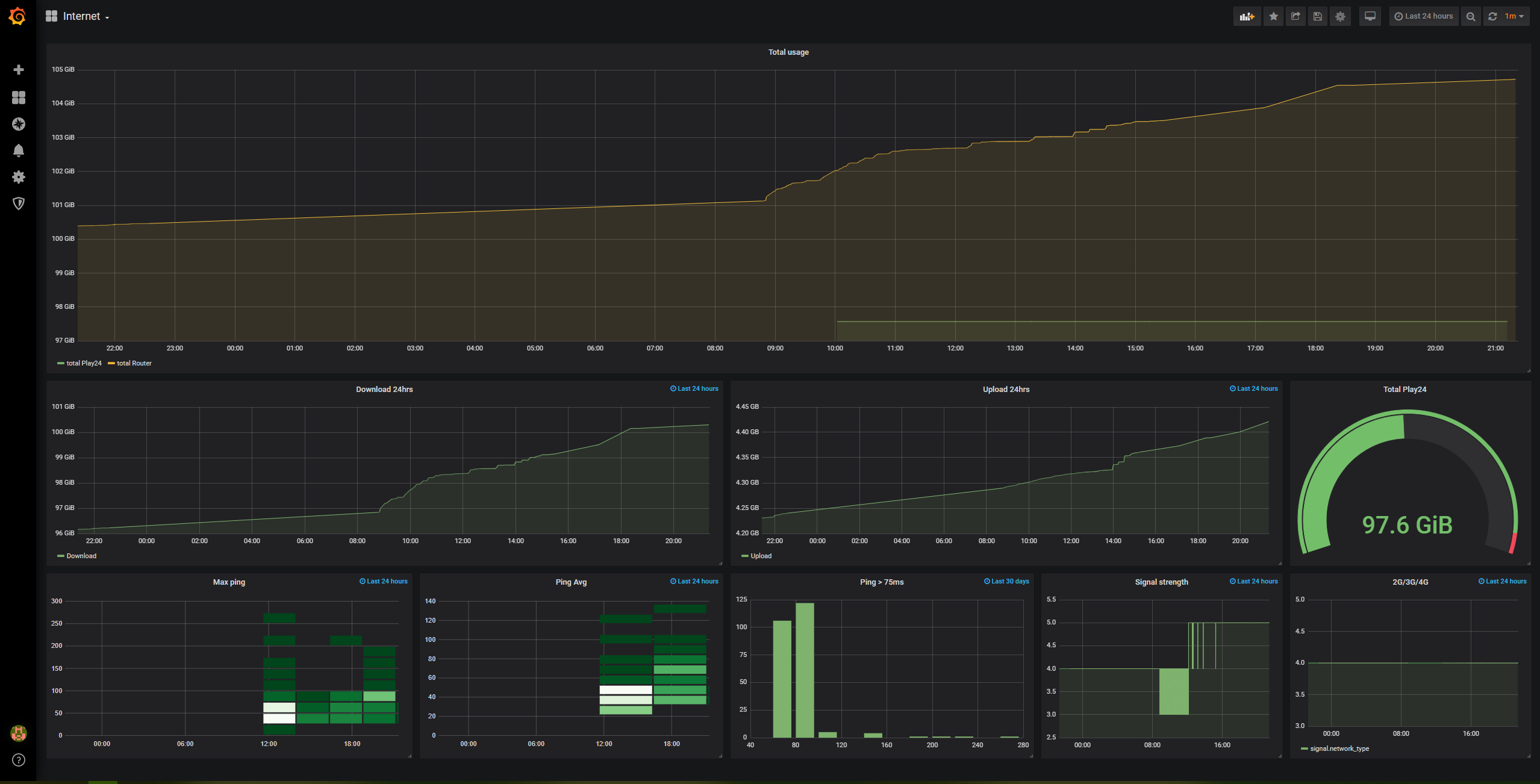Image resolution: width=1540 pixels, height=784 pixels.
Task: Open the Last 24 hours time picker
Action: [1424, 16]
